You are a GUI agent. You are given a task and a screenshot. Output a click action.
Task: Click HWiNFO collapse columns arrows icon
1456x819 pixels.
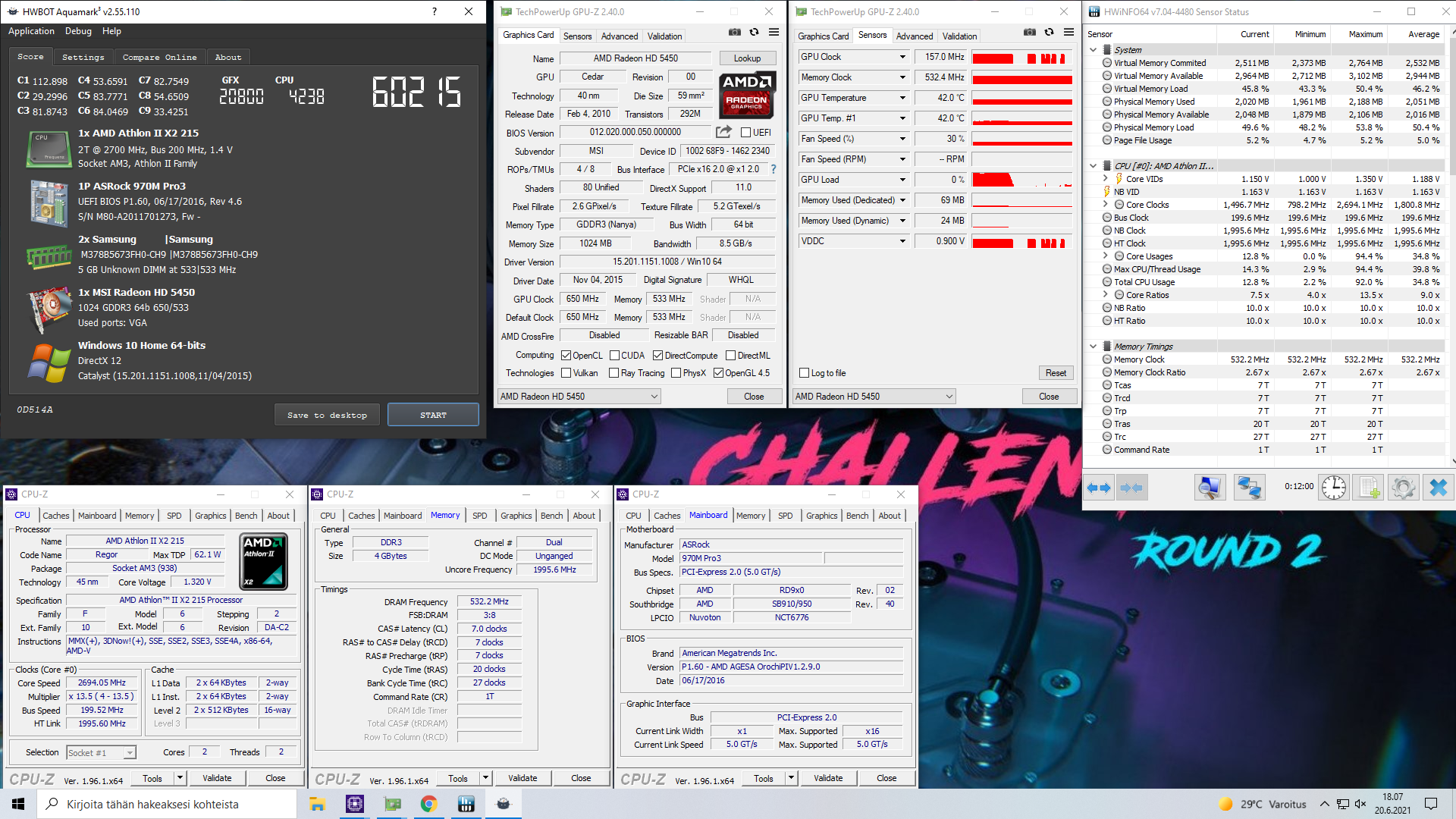tap(1131, 488)
